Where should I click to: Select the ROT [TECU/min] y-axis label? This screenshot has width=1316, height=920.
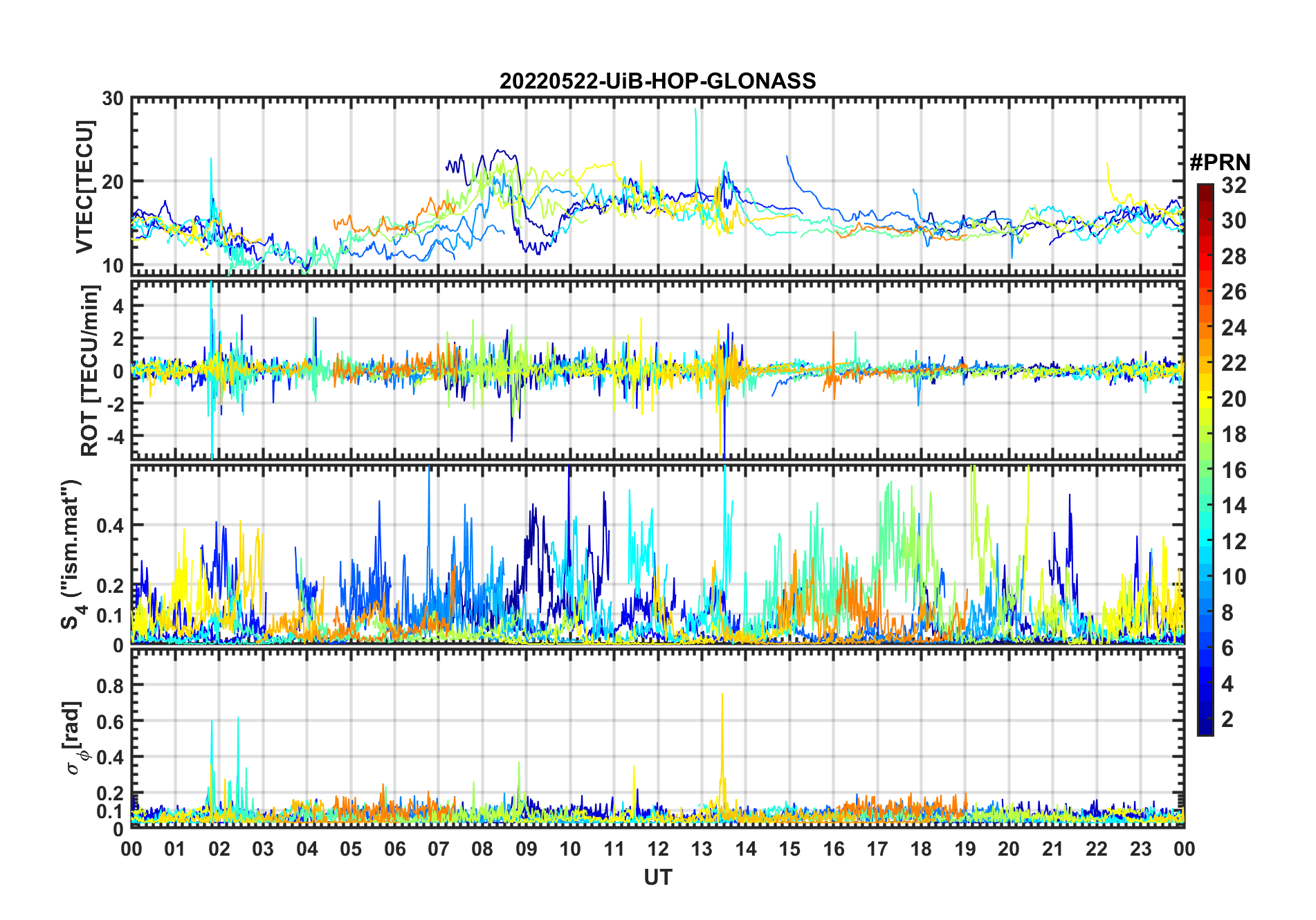click(x=90, y=370)
